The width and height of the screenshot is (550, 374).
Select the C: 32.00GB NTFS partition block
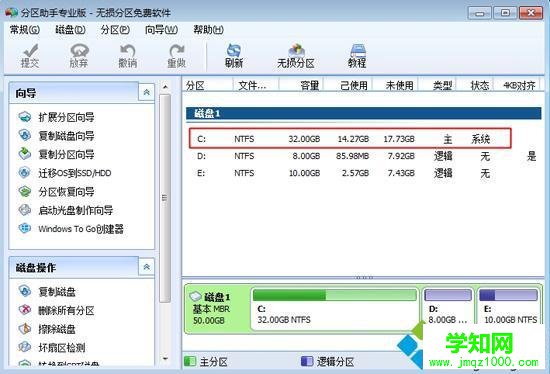pos(335,309)
